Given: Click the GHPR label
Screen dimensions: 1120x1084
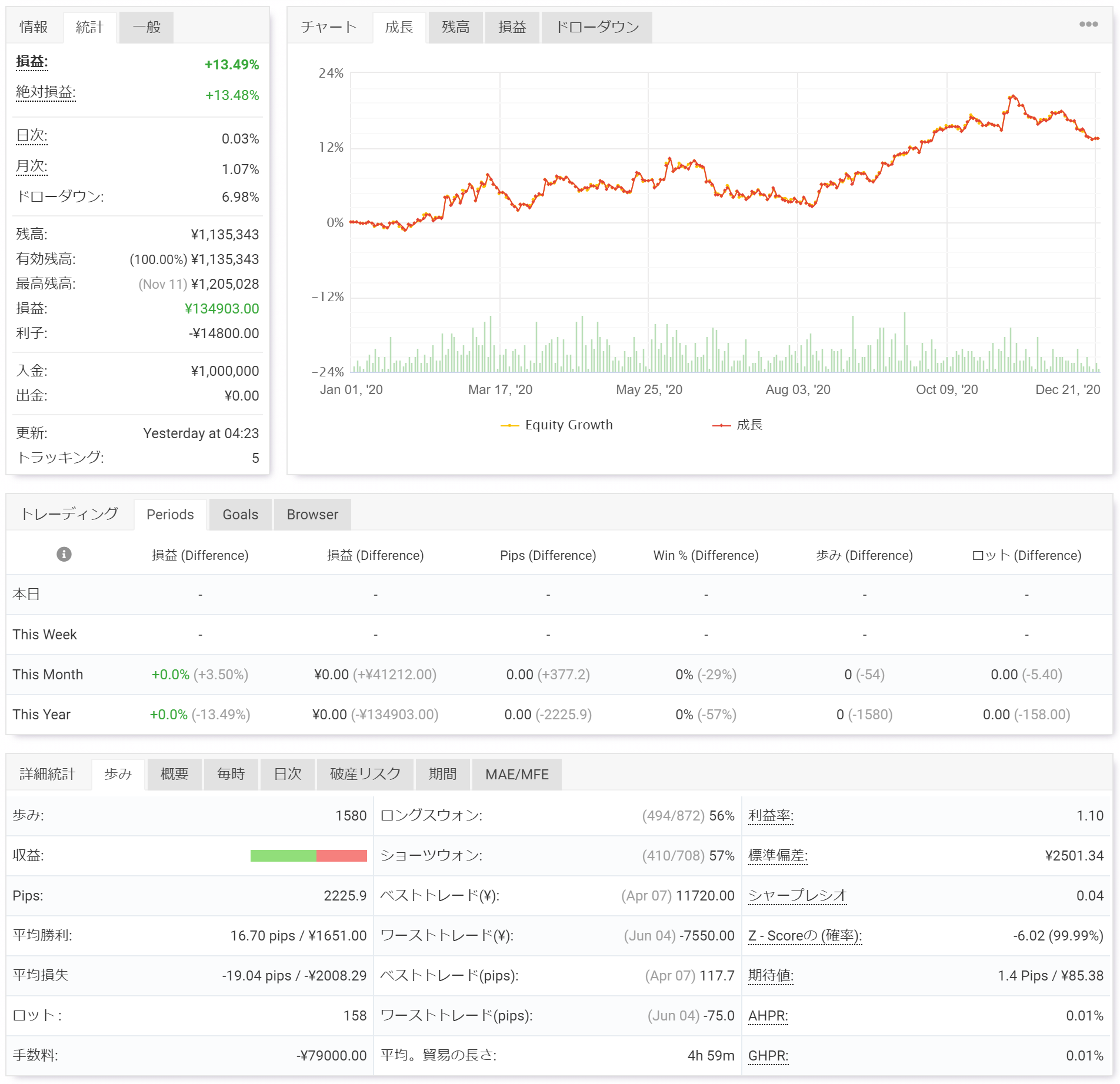Looking at the screenshot, I should (x=768, y=1056).
